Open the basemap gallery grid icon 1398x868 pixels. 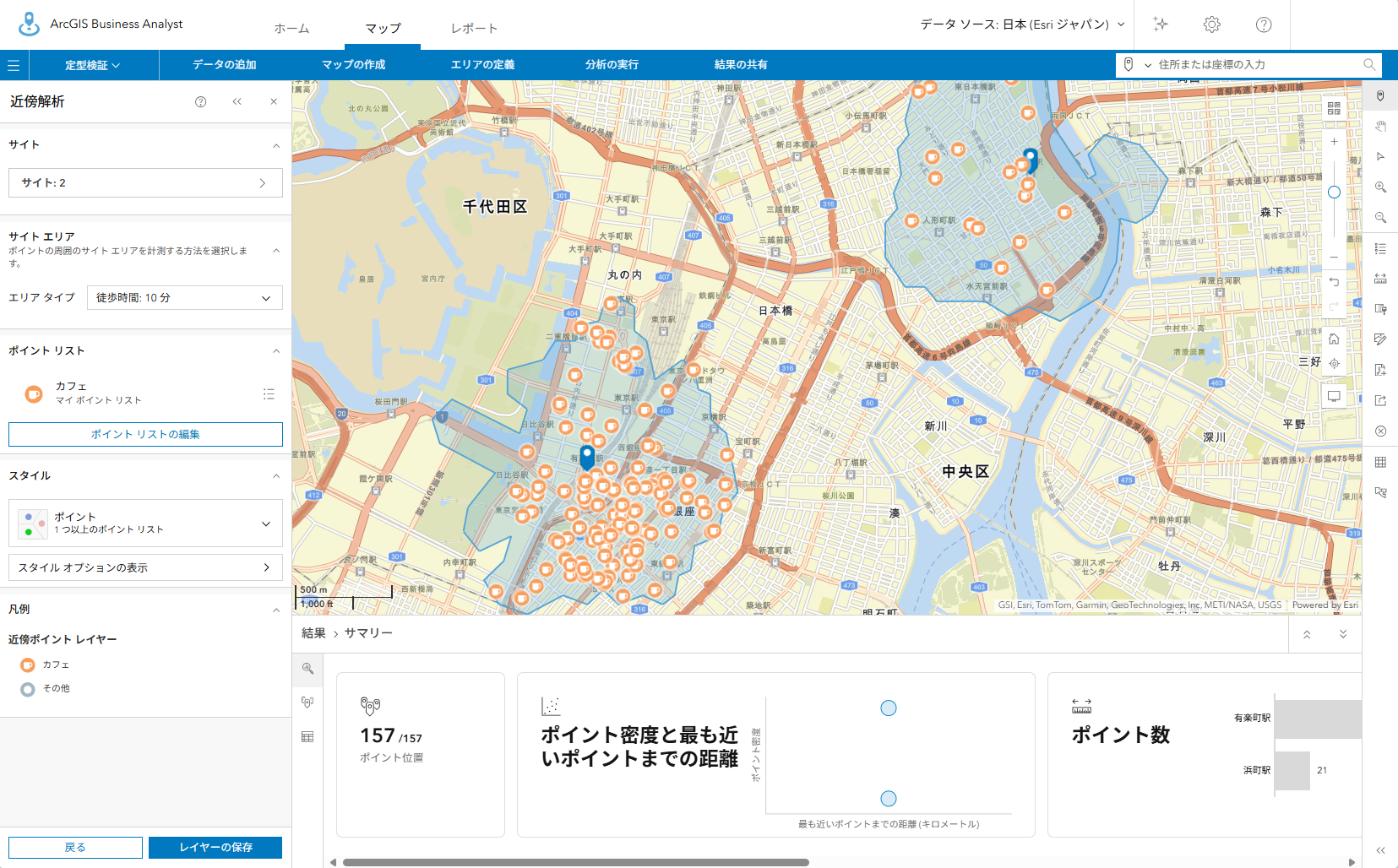click(1334, 108)
